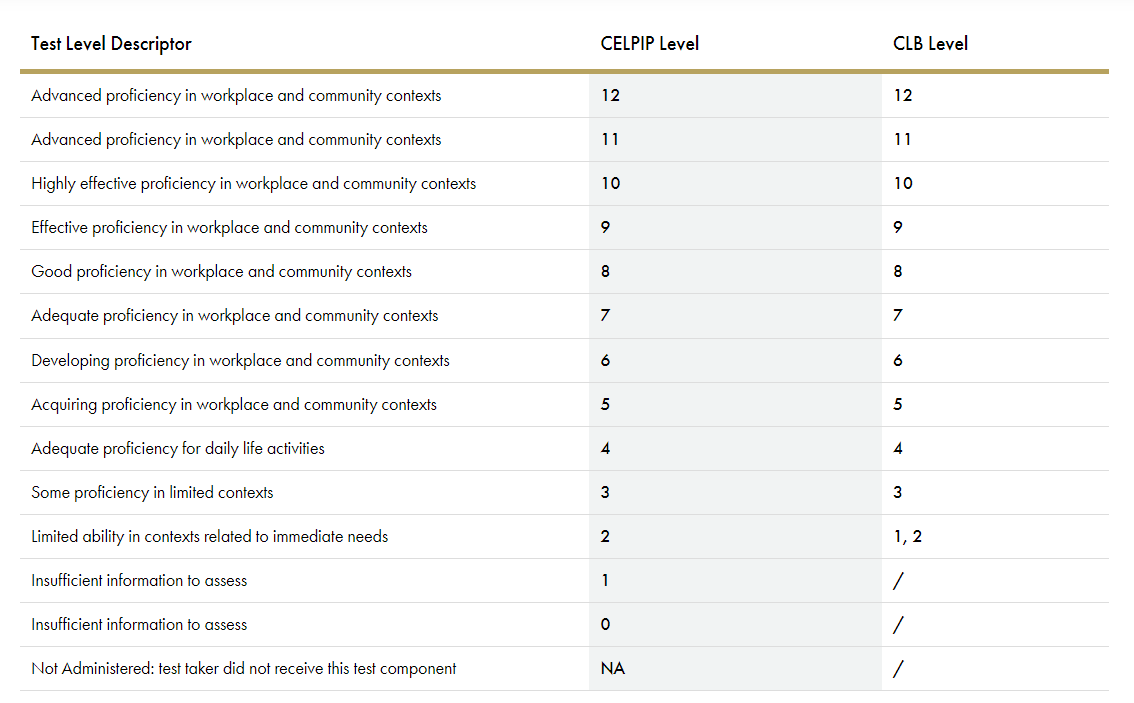This screenshot has width=1134, height=703.
Task: Click the CLB Level value 1, 2
Action: (908, 537)
